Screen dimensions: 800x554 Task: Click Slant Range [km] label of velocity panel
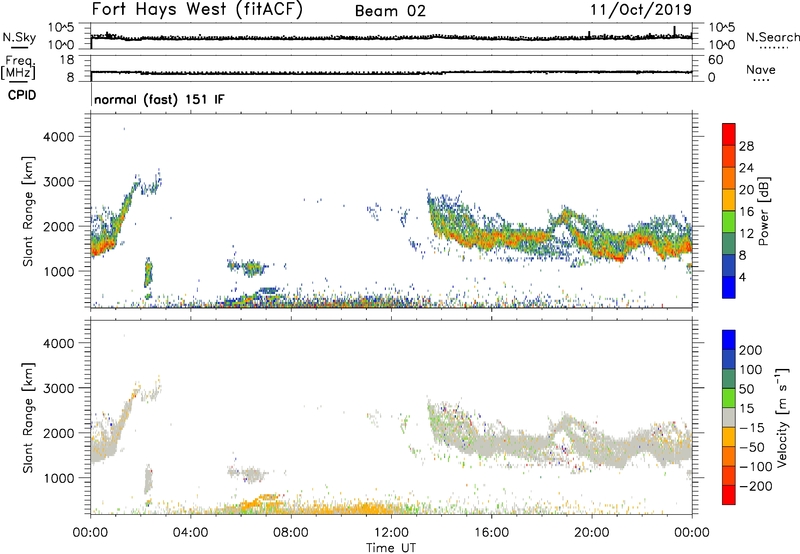click(28, 417)
